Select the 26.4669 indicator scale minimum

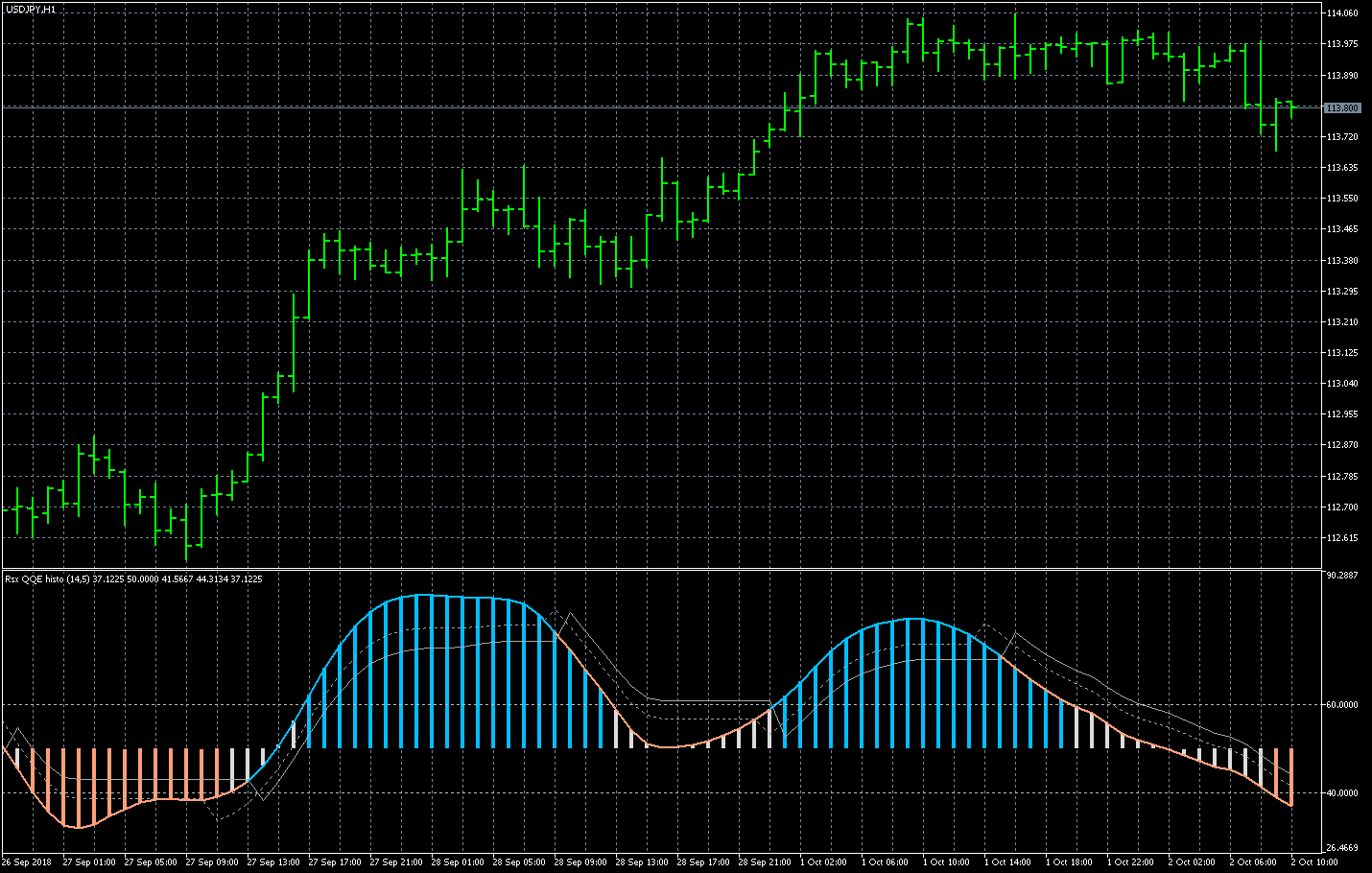(1341, 848)
